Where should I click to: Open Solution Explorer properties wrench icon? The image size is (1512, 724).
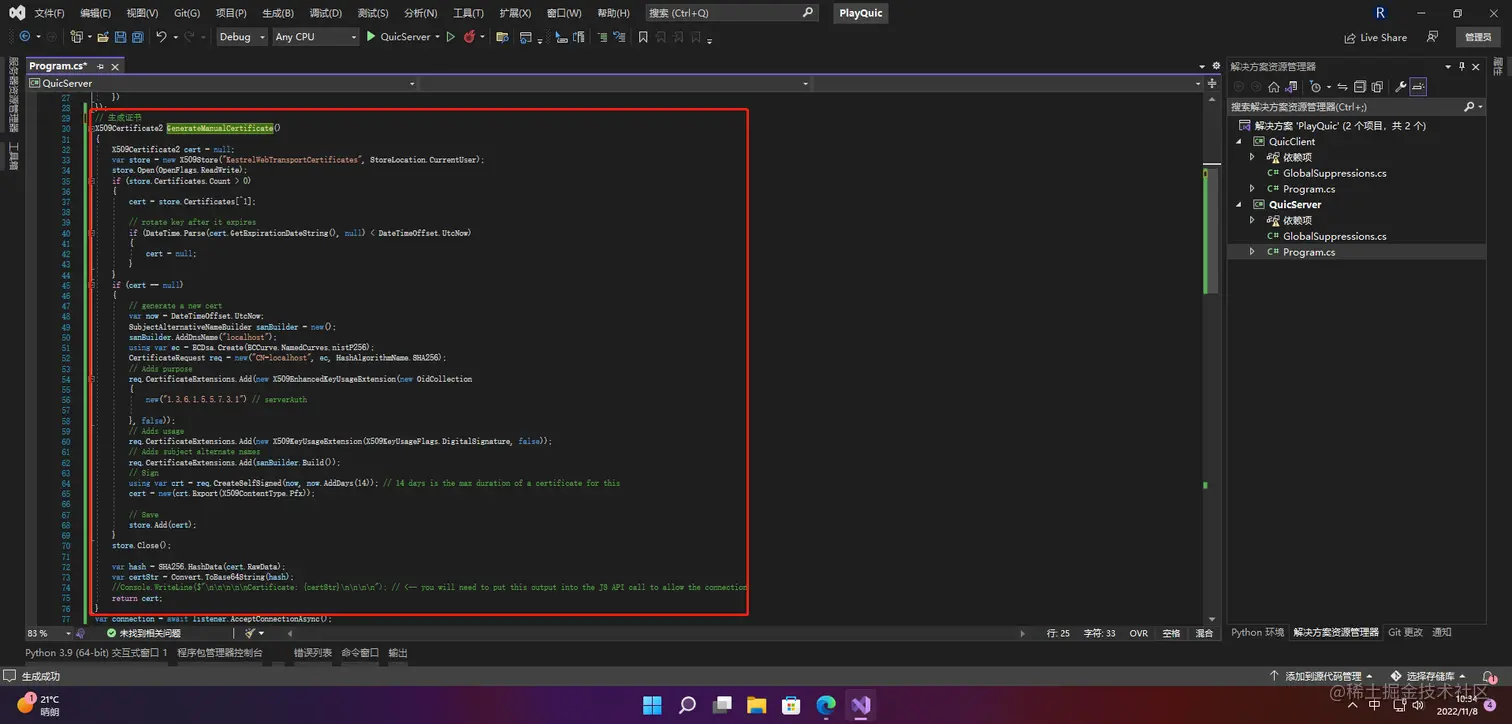coord(1400,87)
